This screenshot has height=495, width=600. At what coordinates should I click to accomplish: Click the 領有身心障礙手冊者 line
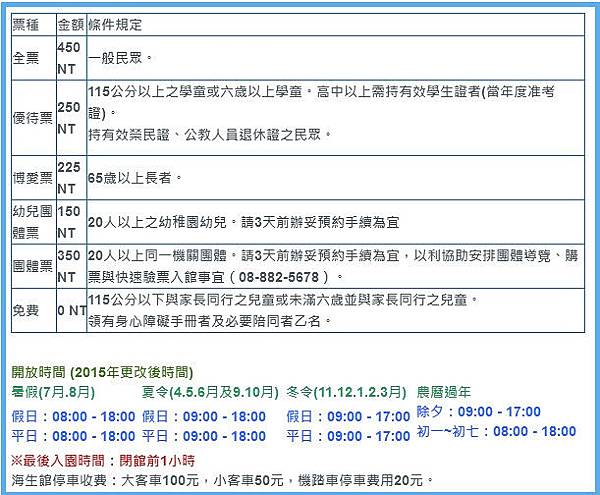pyautogui.click(x=209, y=321)
